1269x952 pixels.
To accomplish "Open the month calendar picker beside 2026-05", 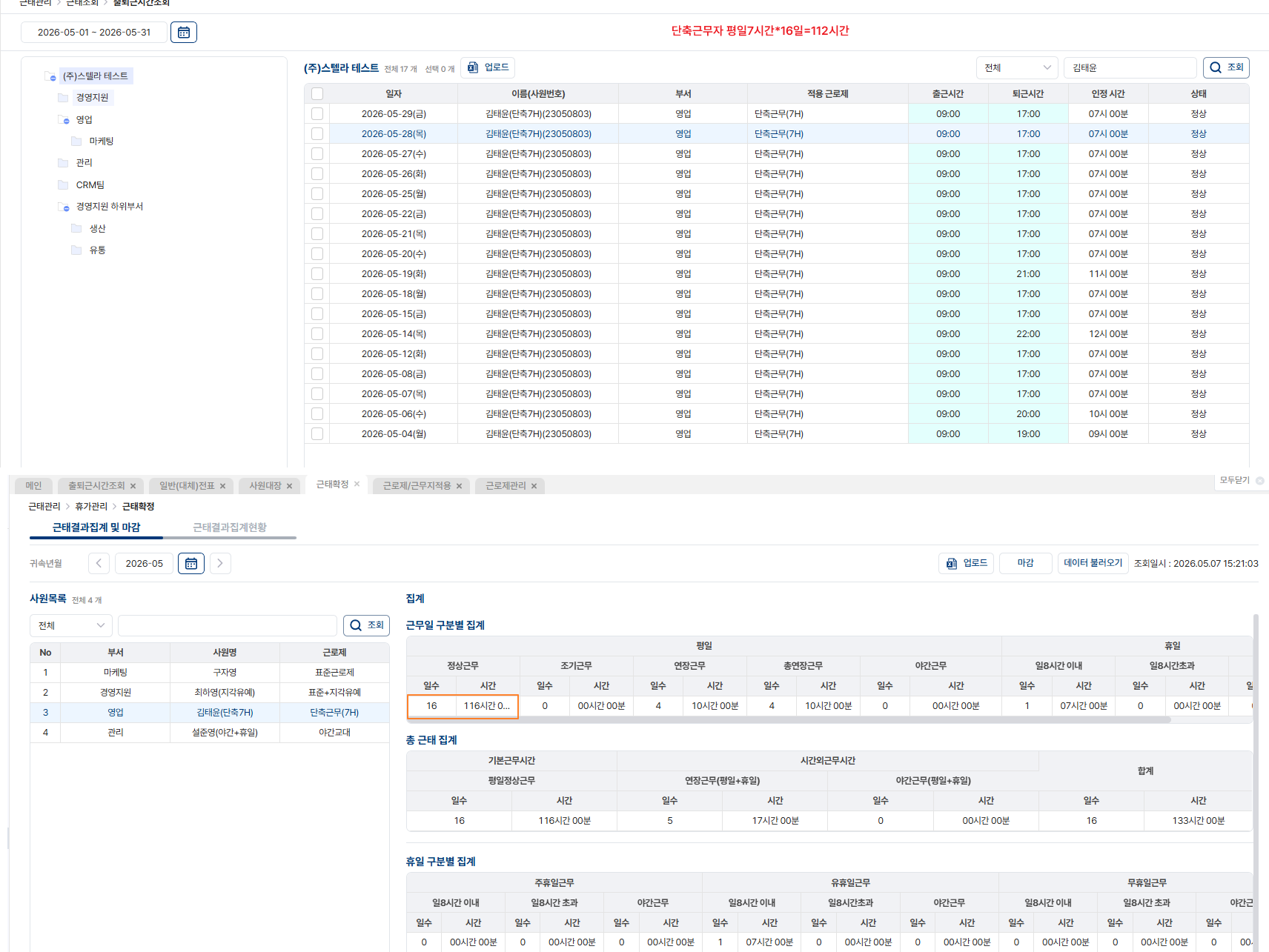I will tap(191, 564).
